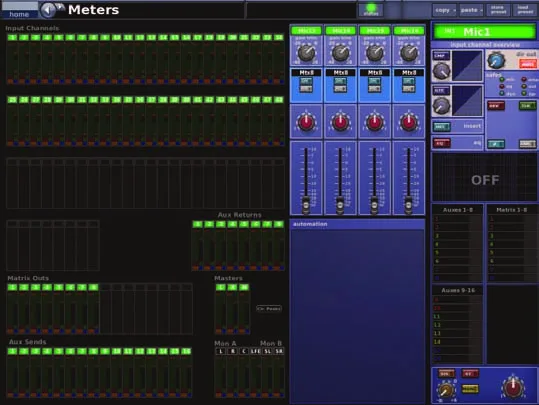Click red pan knob on leftmost channel strip
The image size is (539, 405).
306,122
